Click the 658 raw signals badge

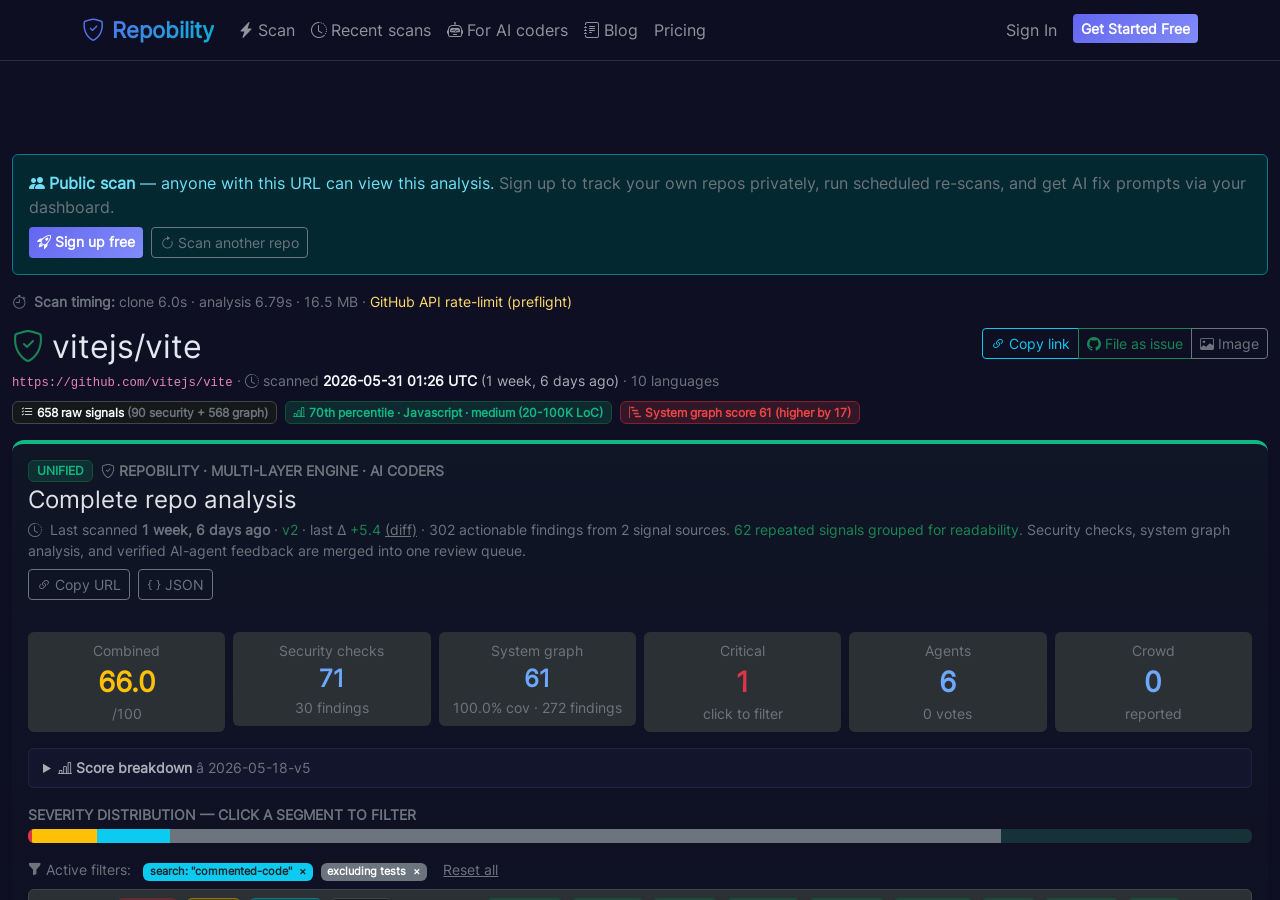144,412
